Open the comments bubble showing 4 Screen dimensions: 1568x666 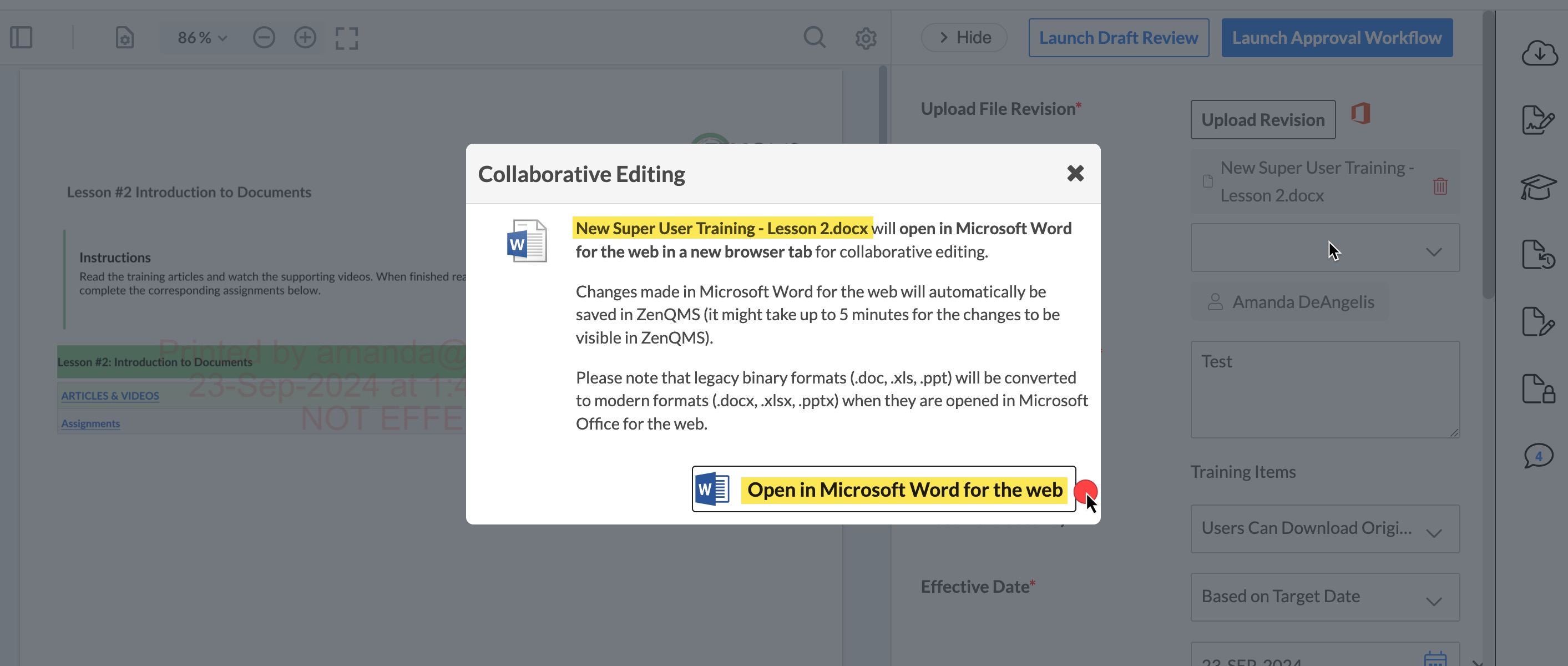coord(1538,456)
